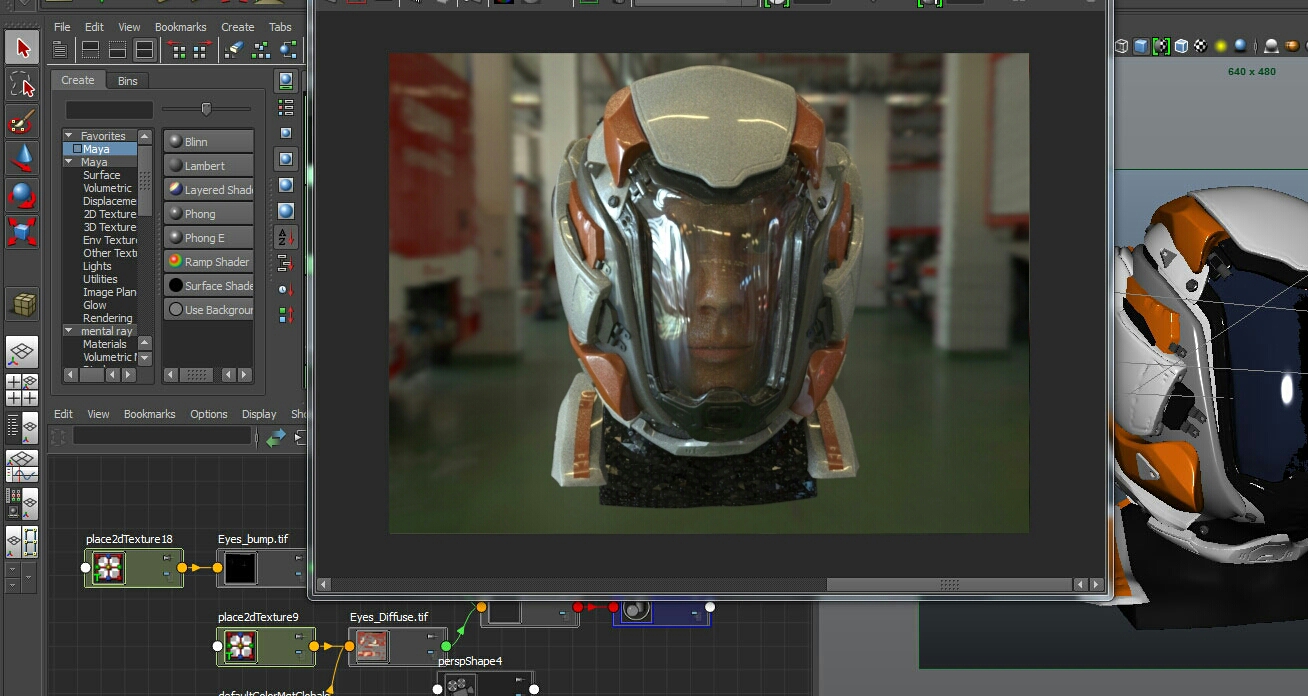
Task: Clear the Hypershade graph with eraser icon
Action: tap(233, 48)
